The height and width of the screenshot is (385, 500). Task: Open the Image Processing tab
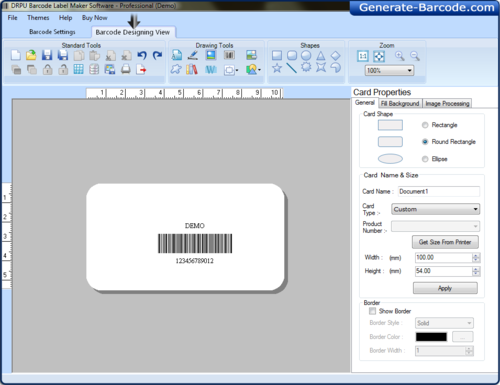(x=447, y=104)
